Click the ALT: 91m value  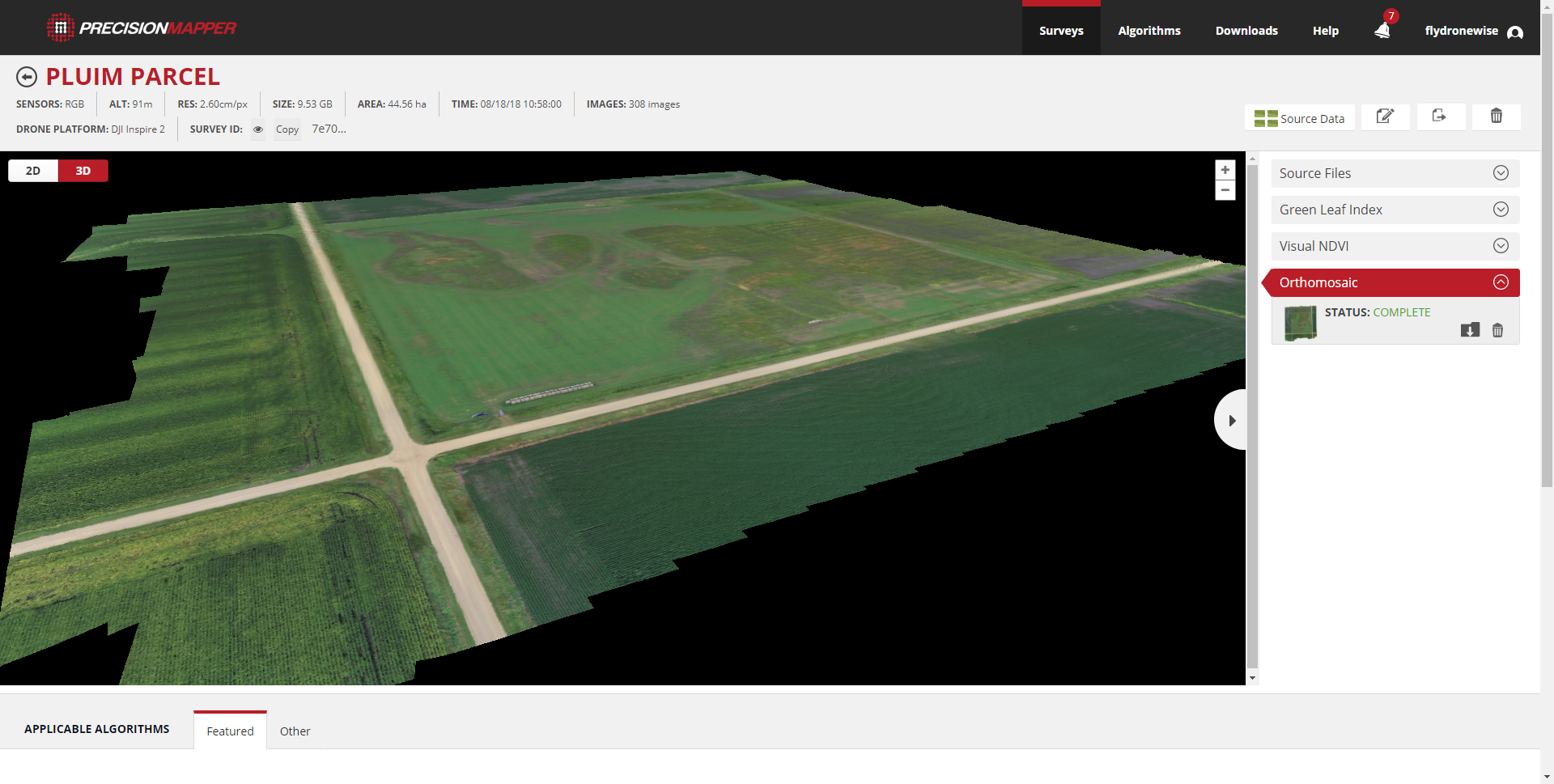(131, 104)
